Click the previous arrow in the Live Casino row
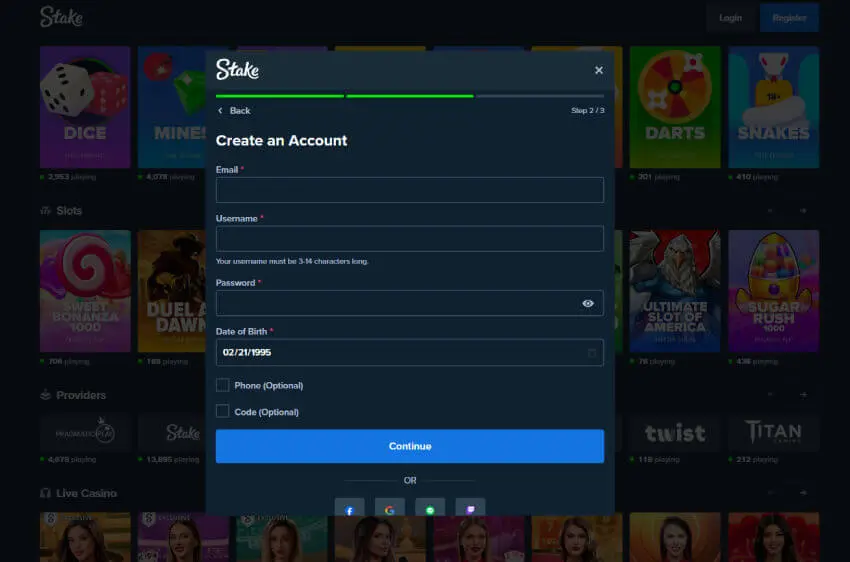850x562 pixels. point(770,493)
